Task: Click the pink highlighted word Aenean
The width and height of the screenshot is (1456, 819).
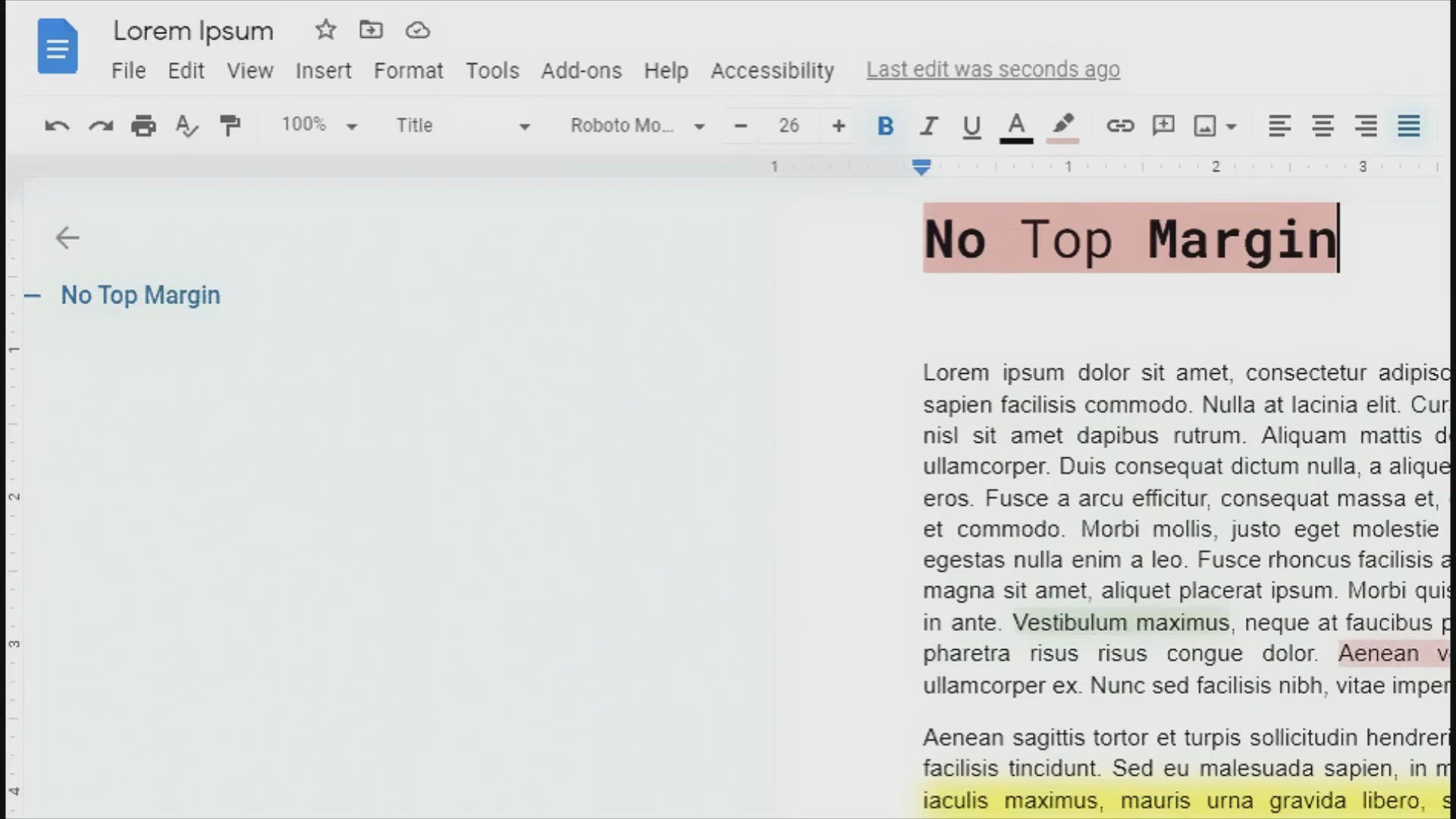Action: pos(1378,654)
